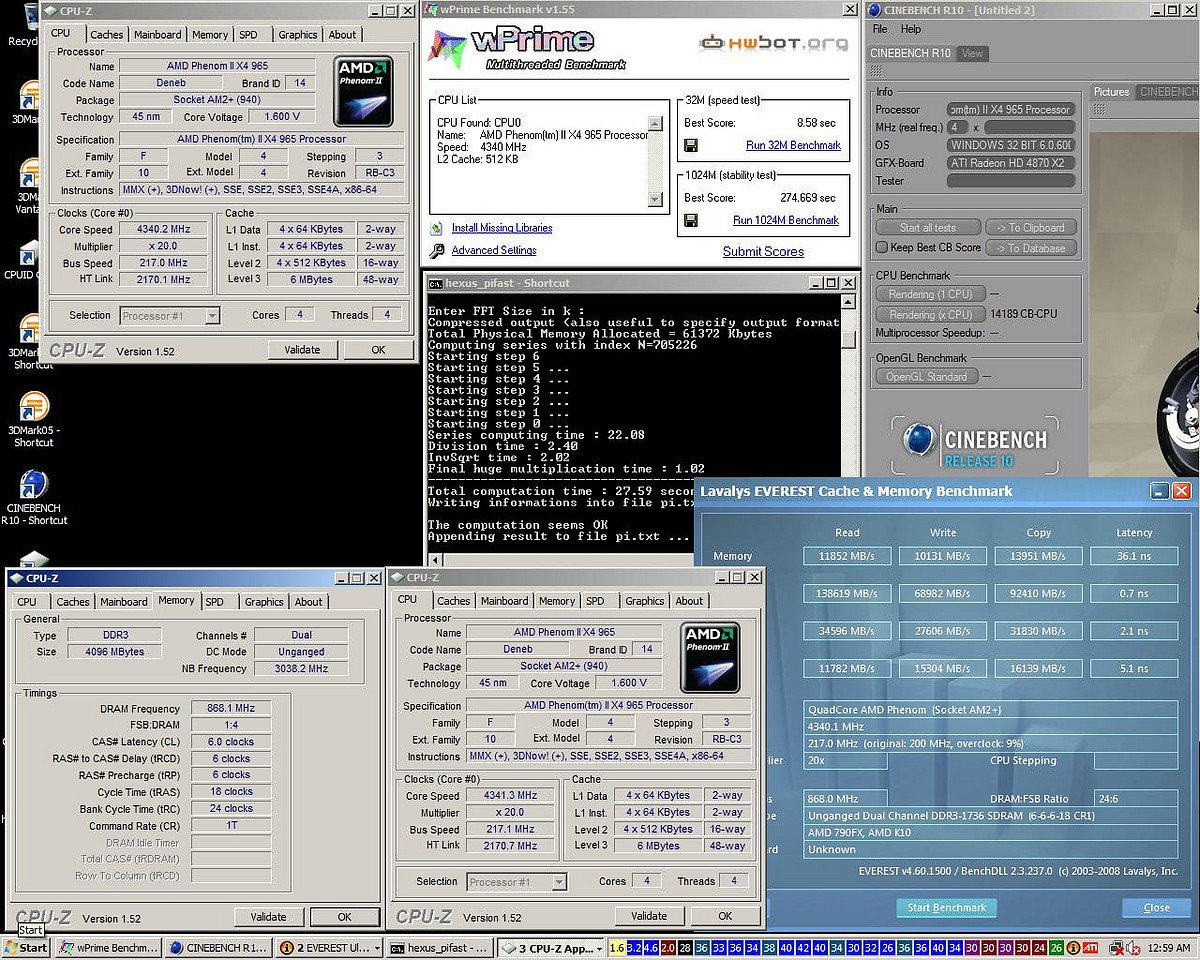
Task: Click the Tester input field in CINEBENCH
Action: [1011, 181]
